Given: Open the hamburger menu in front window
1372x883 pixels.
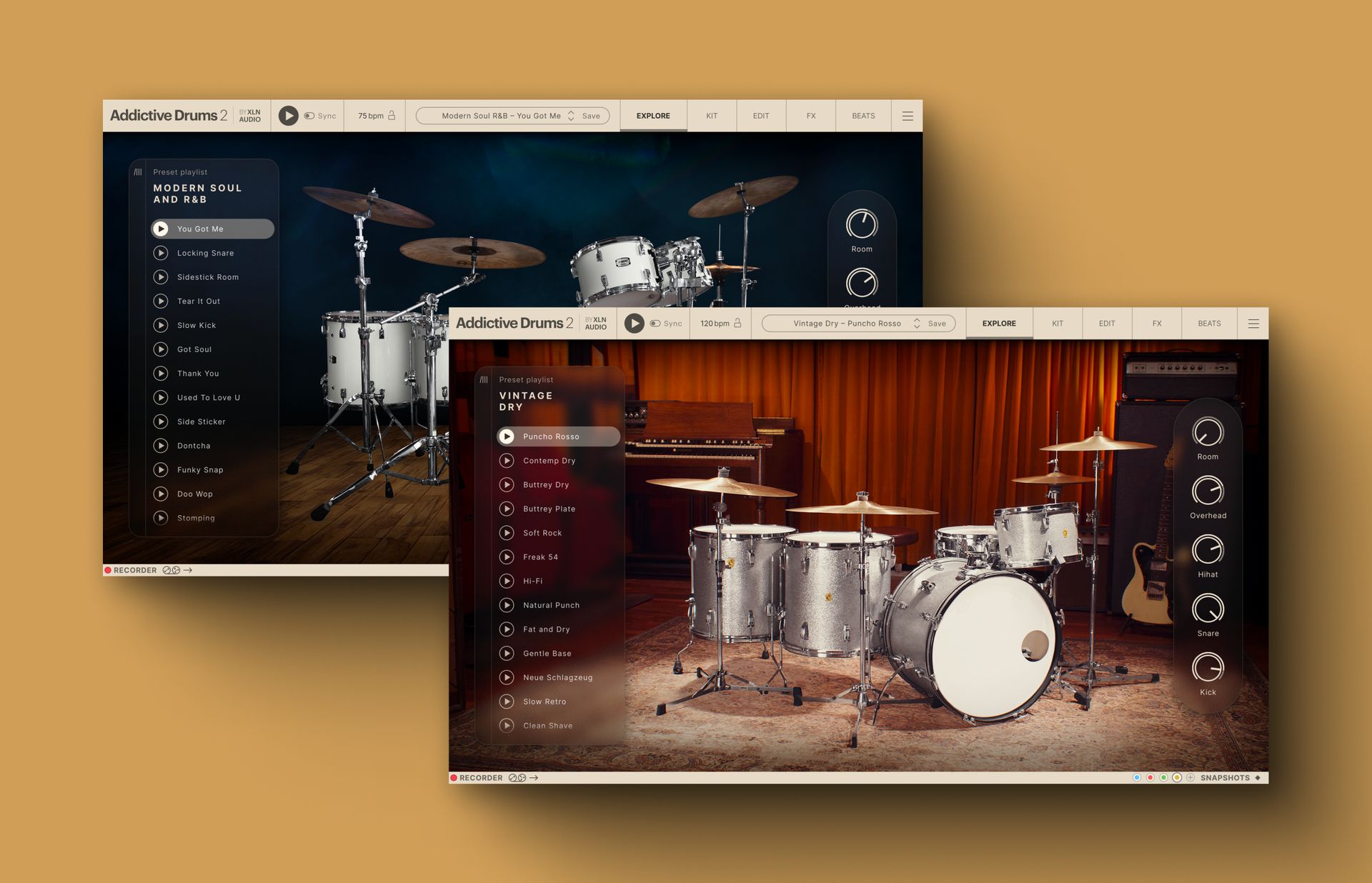Looking at the screenshot, I should [1253, 324].
